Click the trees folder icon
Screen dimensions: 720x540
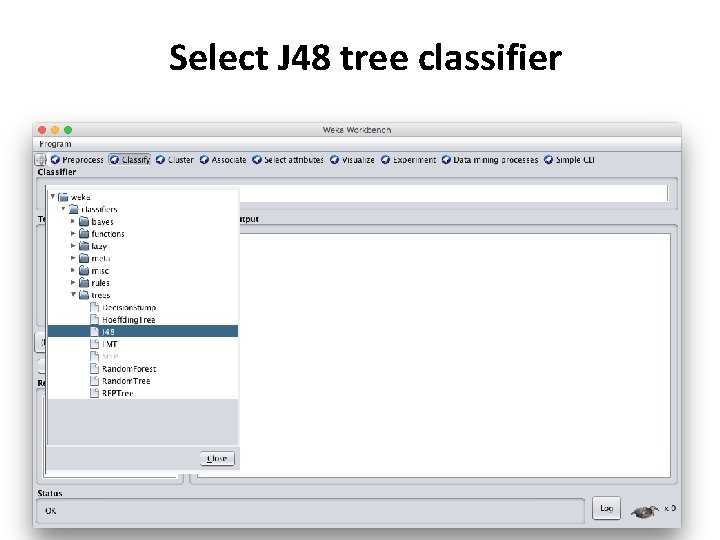(84, 295)
